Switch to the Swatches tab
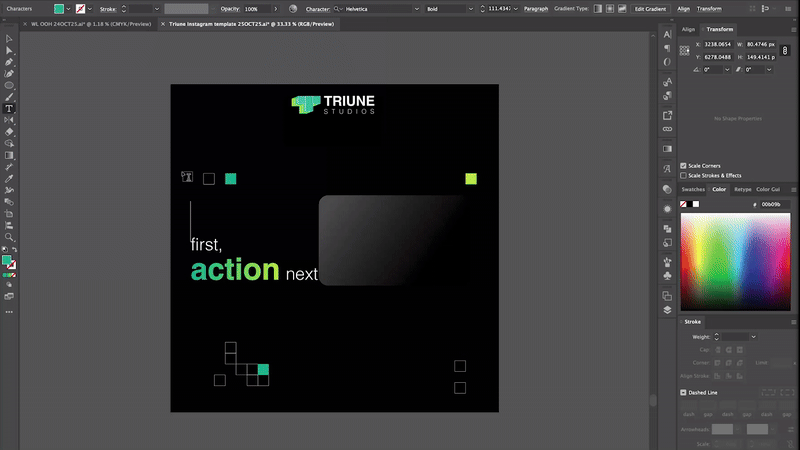Viewport: 800px width, 450px height. (693, 189)
